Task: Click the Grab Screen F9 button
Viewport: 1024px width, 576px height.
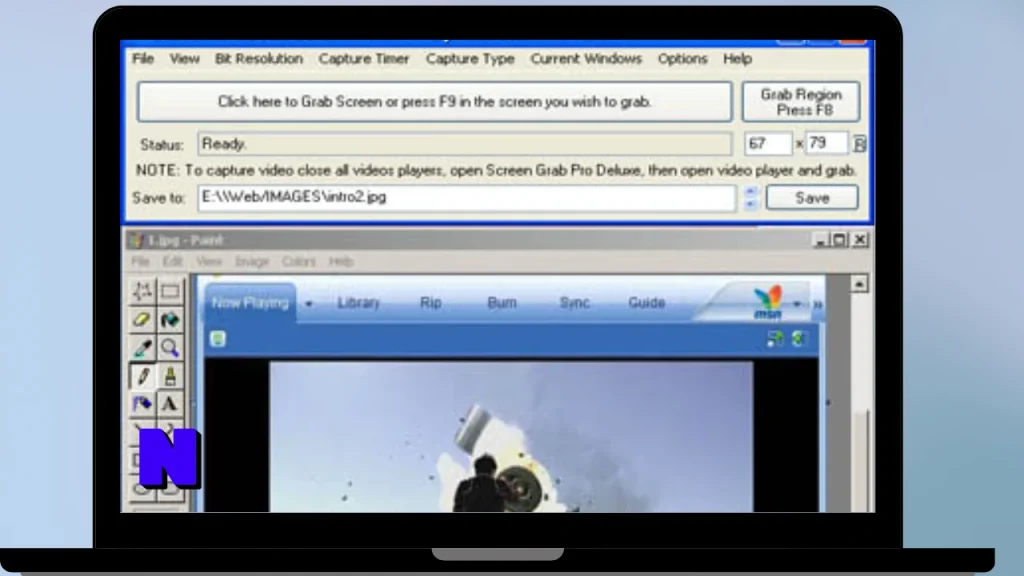Action: pyautogui.click(x=434, y=102)
